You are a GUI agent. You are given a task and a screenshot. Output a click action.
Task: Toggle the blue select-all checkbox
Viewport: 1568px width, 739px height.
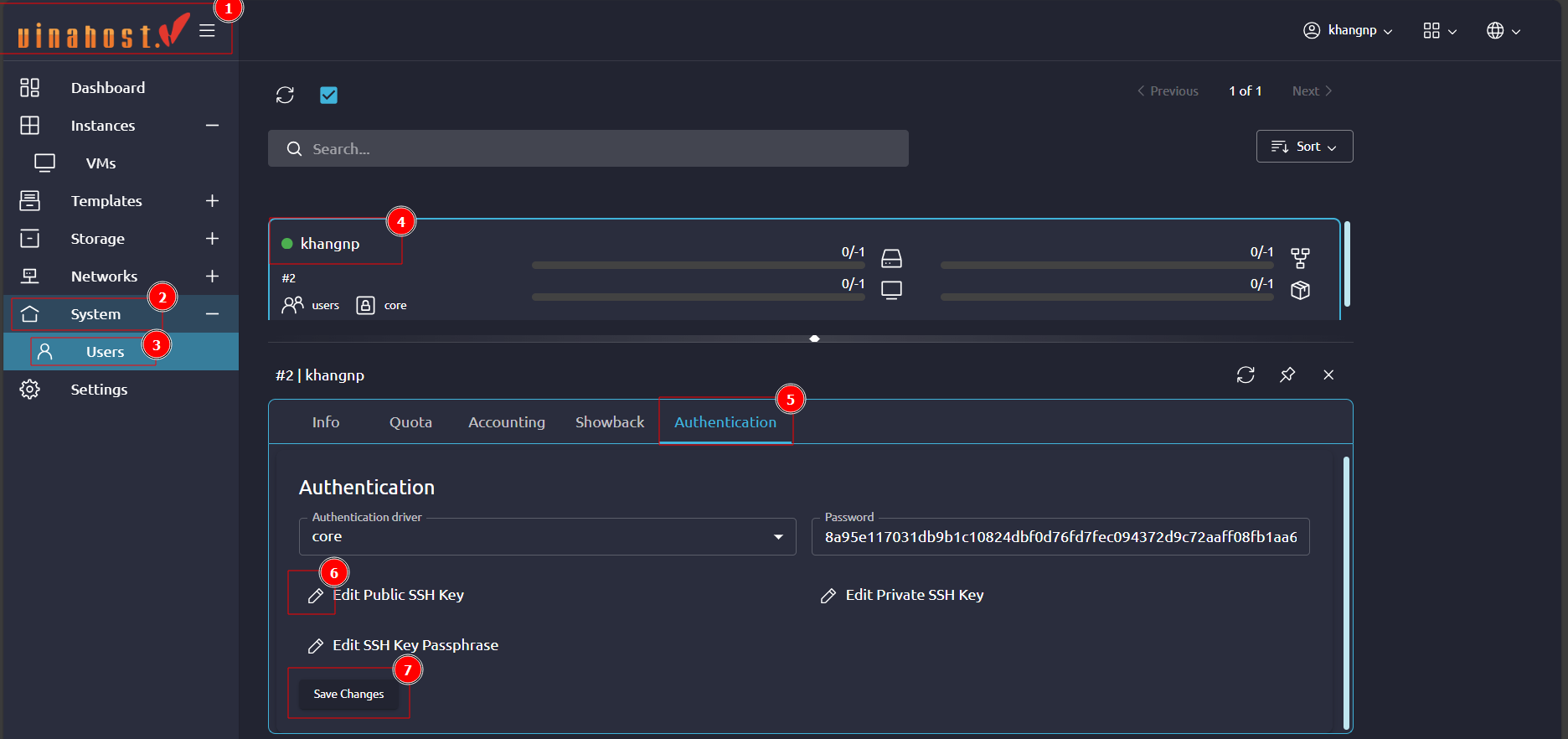(x=328, y=95)
